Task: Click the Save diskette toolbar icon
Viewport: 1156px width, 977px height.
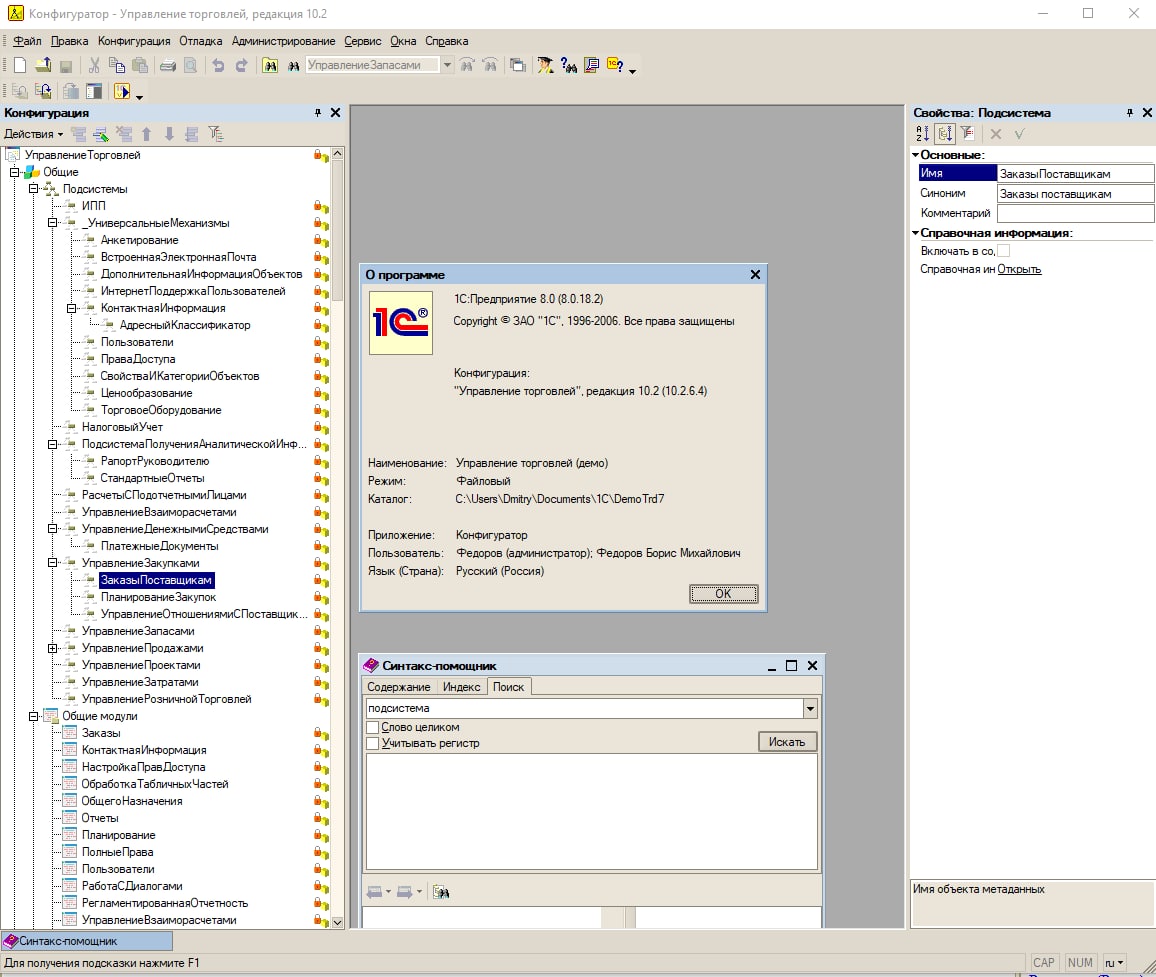Action: [x=66, y=66]
